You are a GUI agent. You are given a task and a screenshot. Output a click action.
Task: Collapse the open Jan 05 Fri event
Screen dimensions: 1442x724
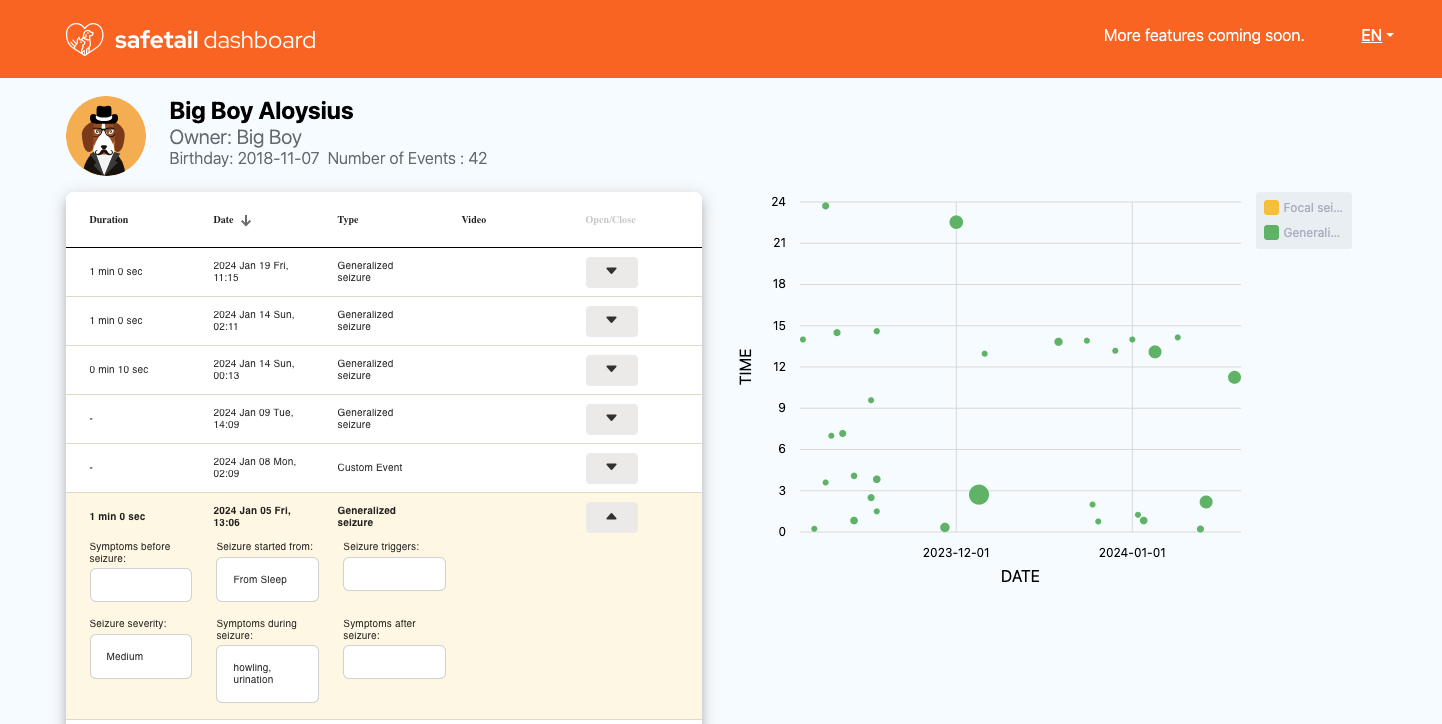tap(611, 517)
